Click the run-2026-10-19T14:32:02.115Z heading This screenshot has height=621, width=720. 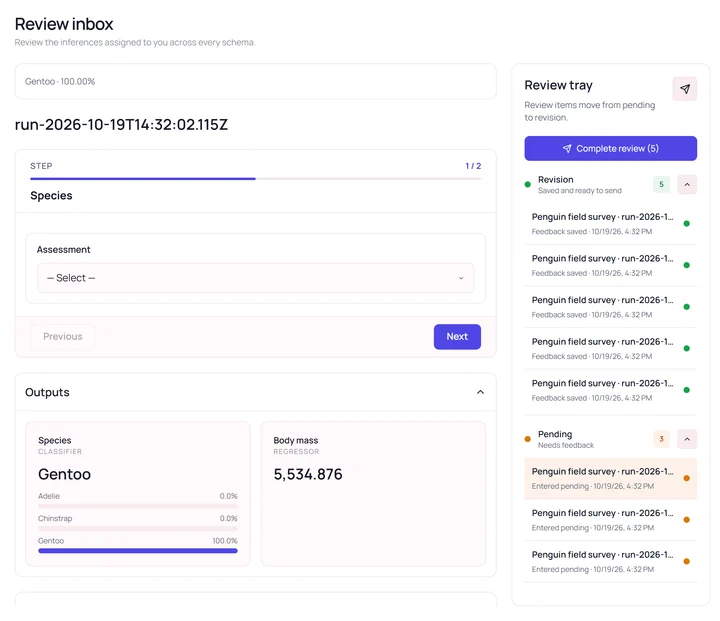pyautogui.click(x=121, y=124)
